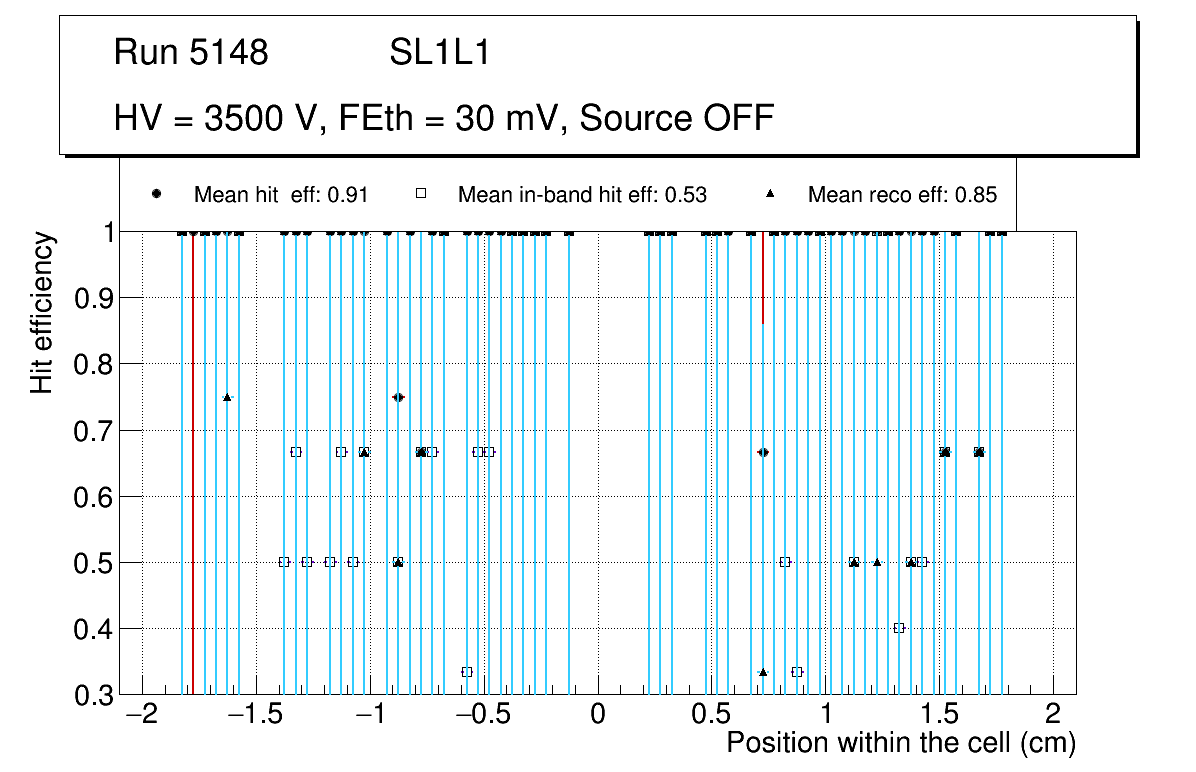
Task: Click the triangle point at bottom near 0.33
Action: pyautogui.click(x=763, y=672)
